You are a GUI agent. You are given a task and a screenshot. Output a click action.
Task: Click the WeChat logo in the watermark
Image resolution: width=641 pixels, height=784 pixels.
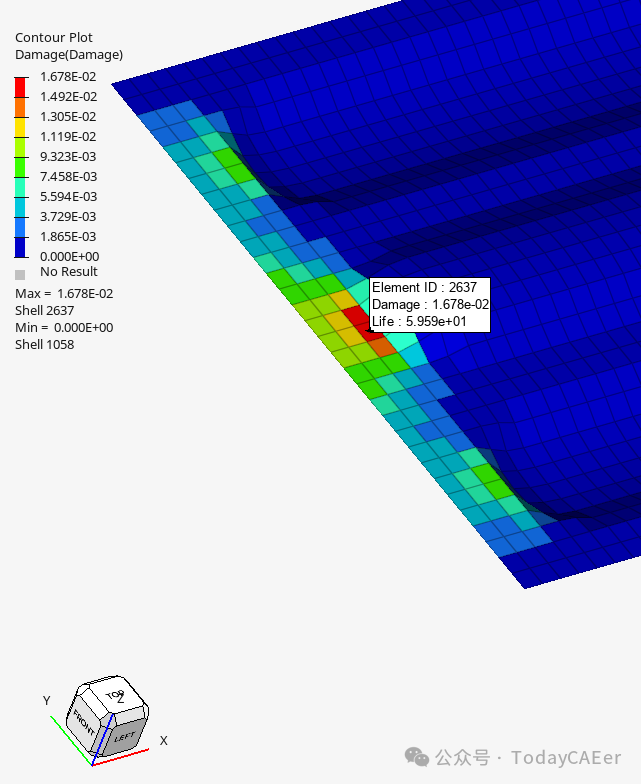(x=417, y=757)
